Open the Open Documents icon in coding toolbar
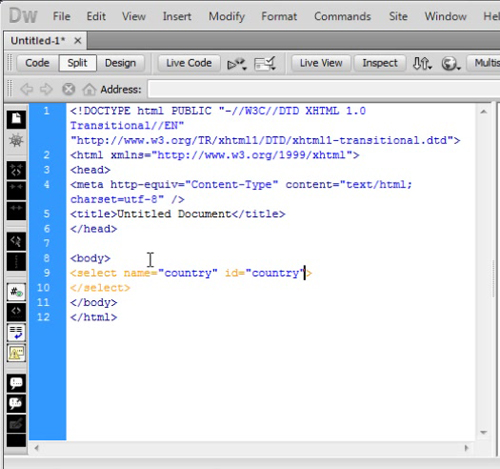Image resolution: width=500 pixels, height=469 pixels. point(16,119)
